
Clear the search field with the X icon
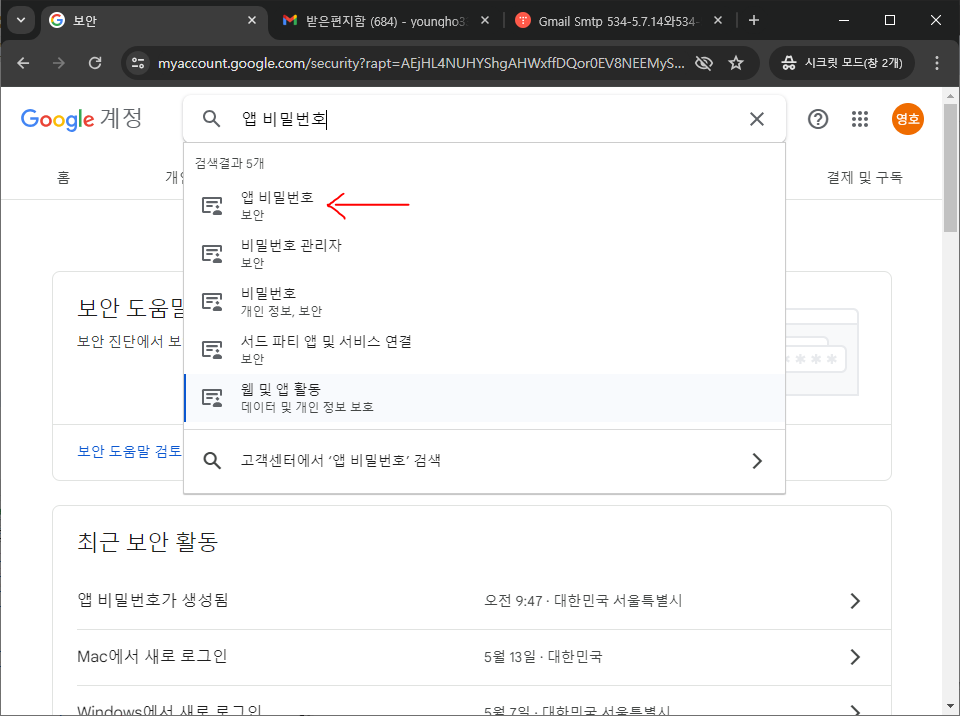757,119
